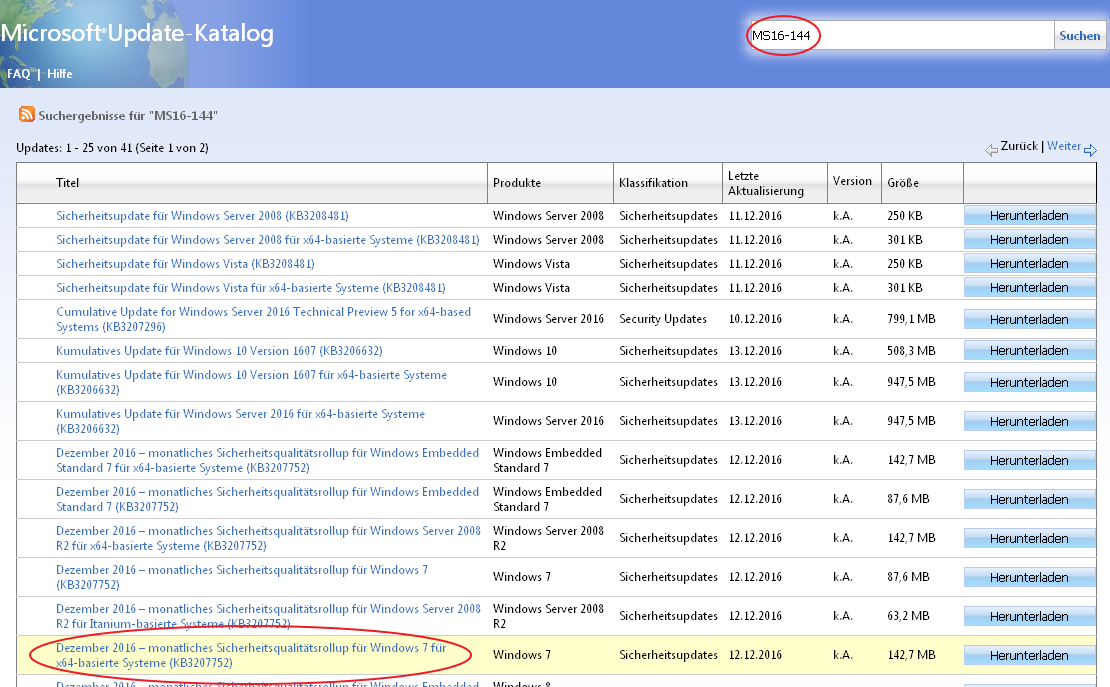Click the 'Suchergebnisse für "MS16-144"' heading
The height and width of the screenshot is (687, 1110).
(x=128, y=115)
